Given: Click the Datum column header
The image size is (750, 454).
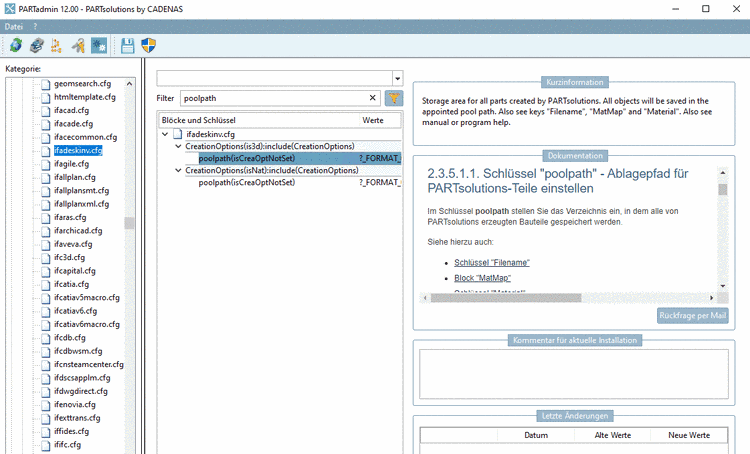Looking at the screenshot, I should 536,435.
